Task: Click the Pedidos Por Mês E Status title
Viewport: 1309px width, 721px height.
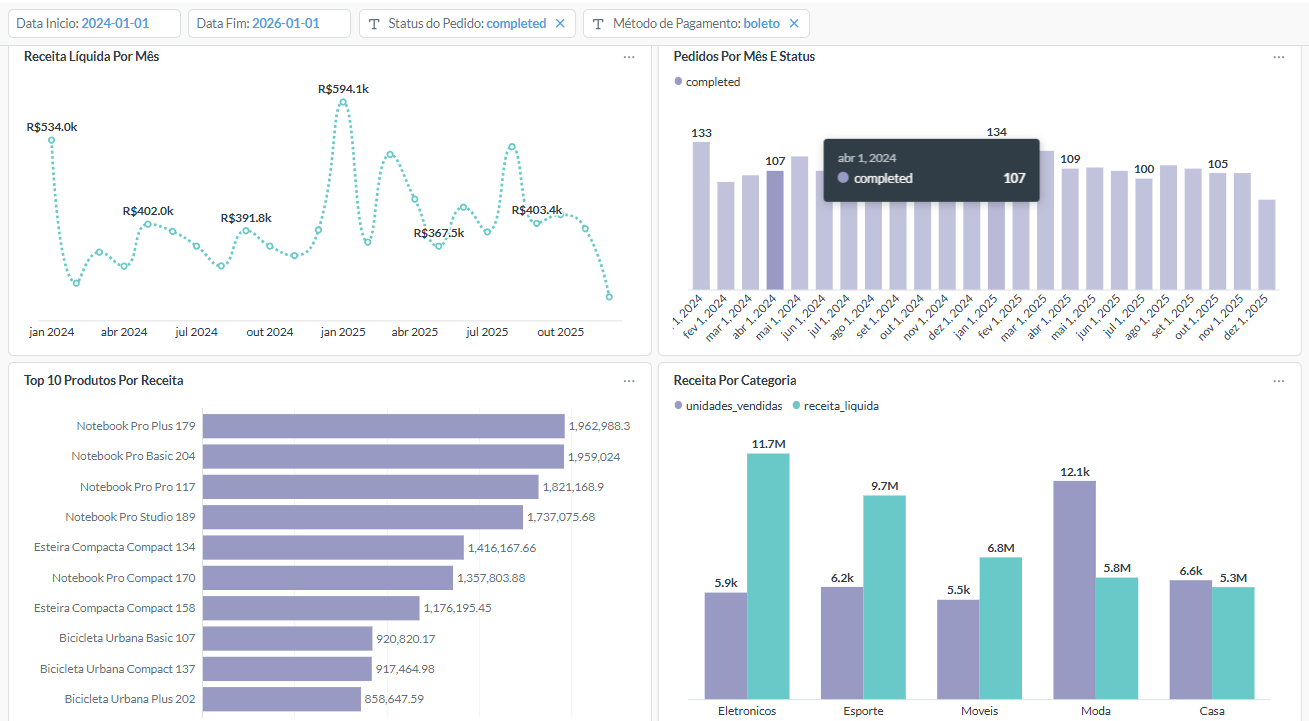Action: [744, 57]
